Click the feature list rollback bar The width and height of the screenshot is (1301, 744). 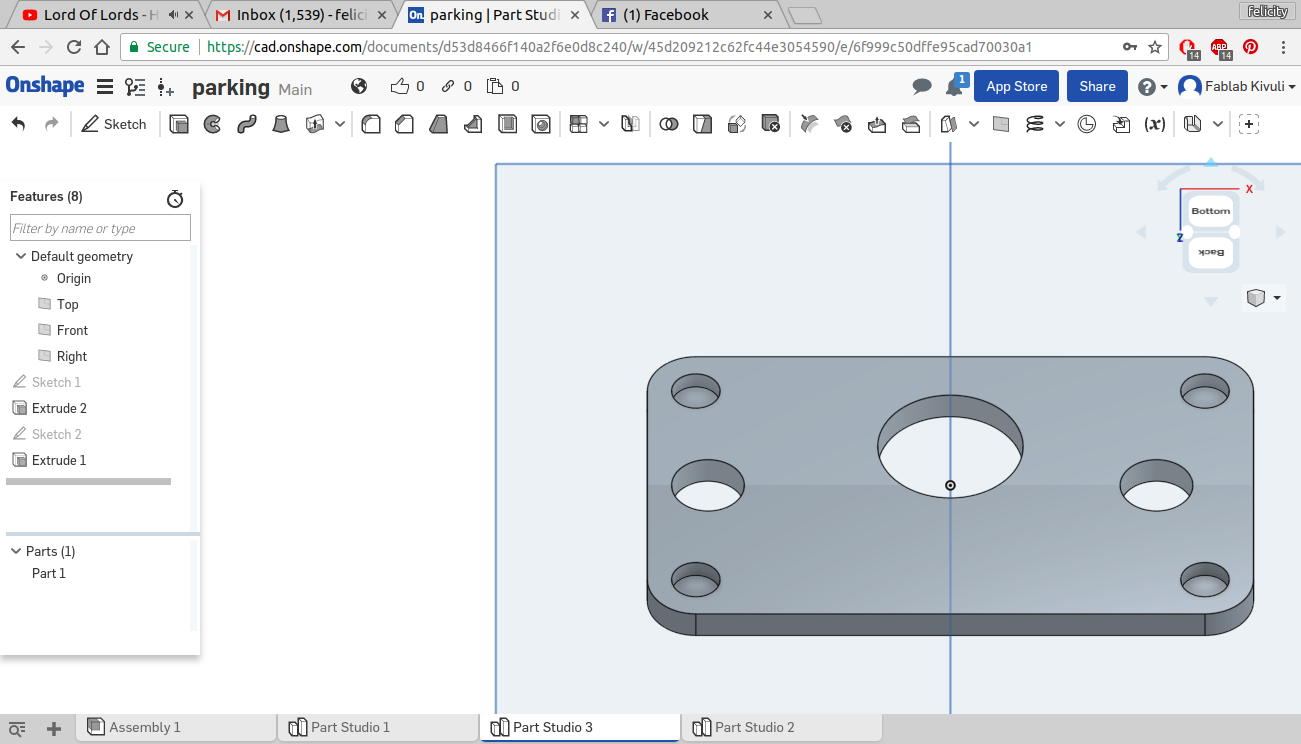pyautogui.click(x=88, y=482)
